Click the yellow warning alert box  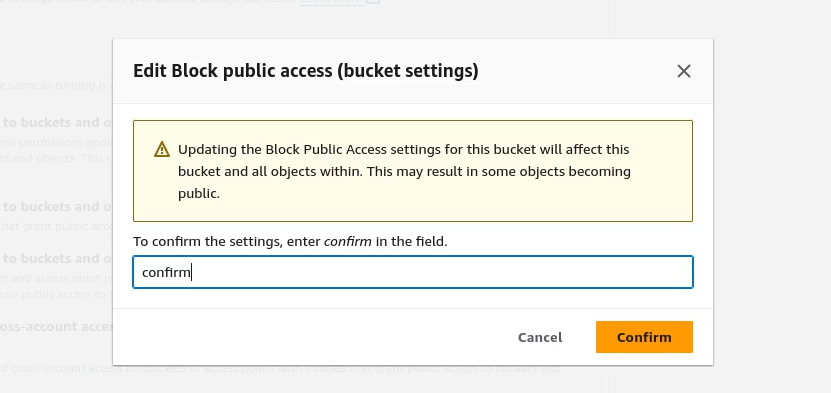point(413,171)
